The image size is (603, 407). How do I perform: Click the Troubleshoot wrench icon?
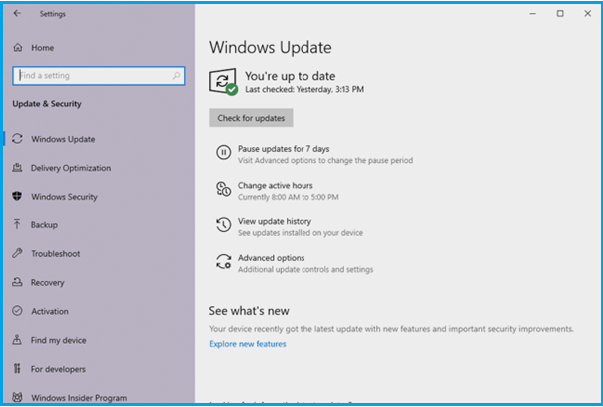17,253
